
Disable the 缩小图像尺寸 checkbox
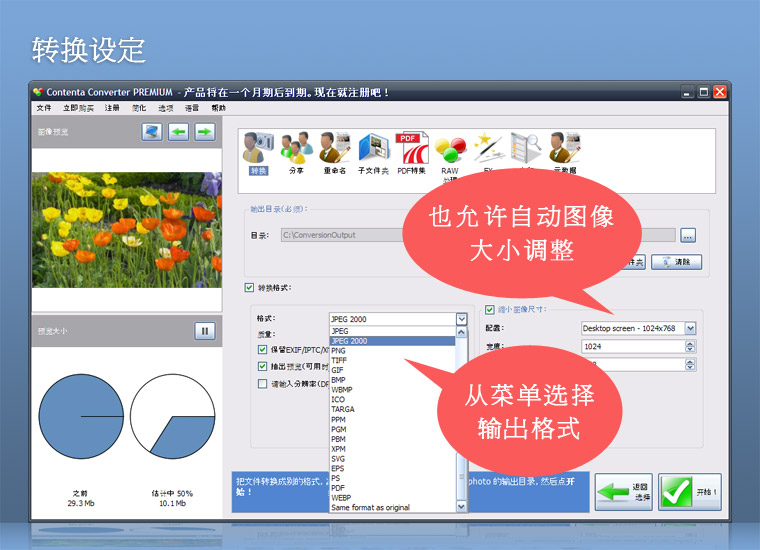tap(490, 310)
